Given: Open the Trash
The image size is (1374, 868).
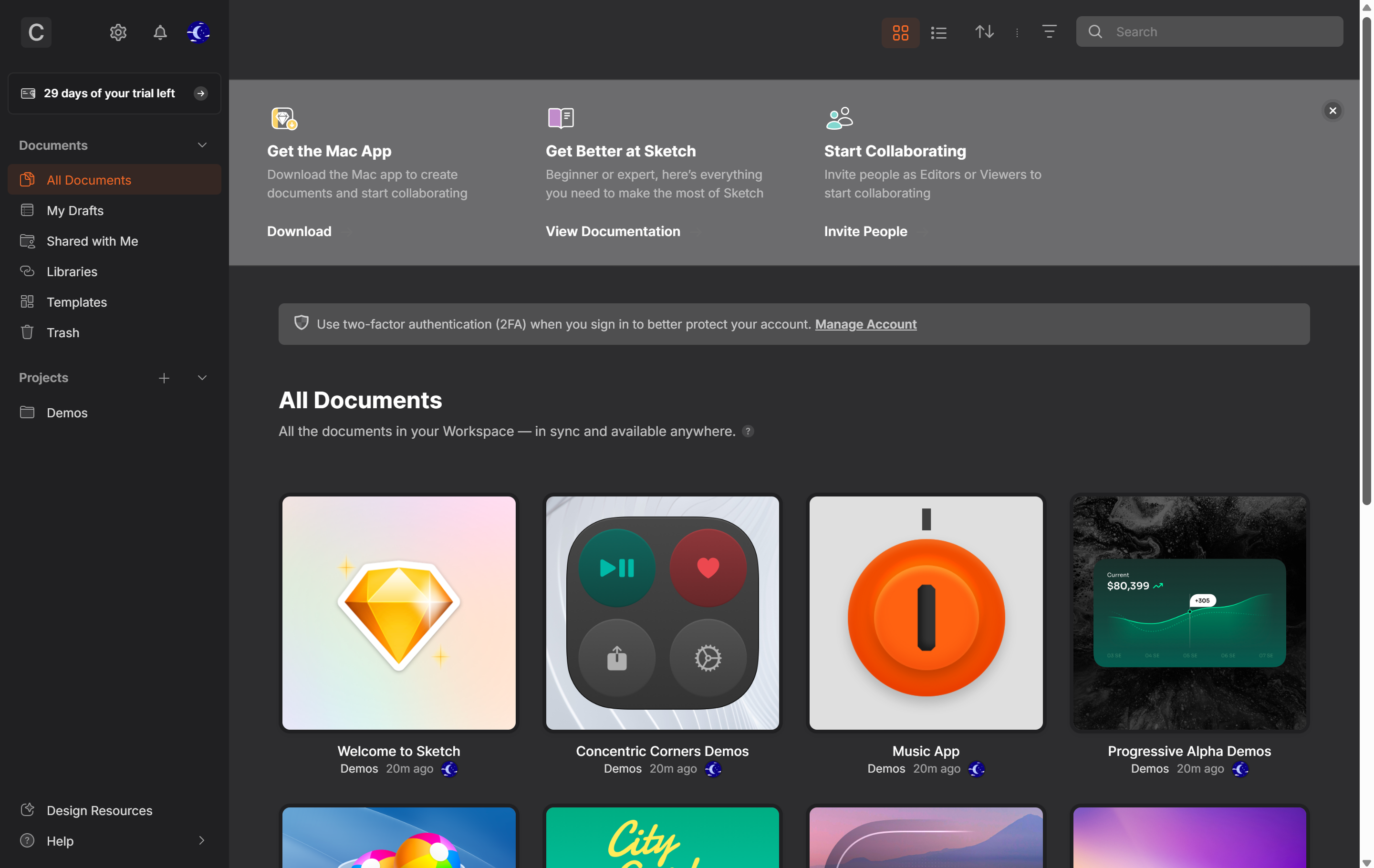Looking at the screenshot, I should tap(114, 332).
